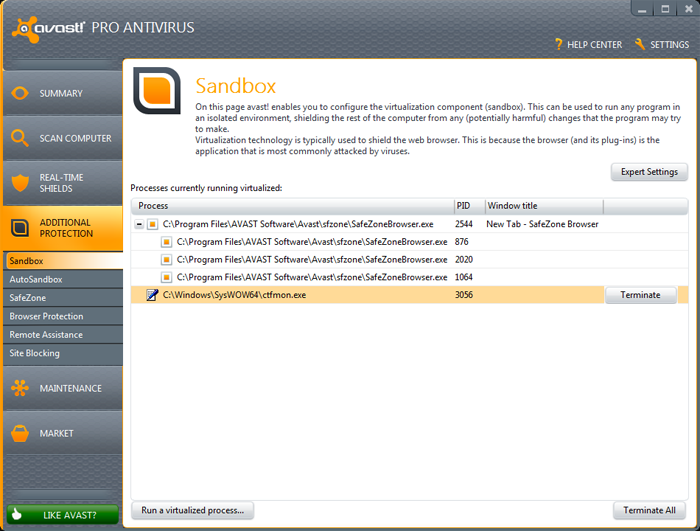Click the large Sandbox header icon

tap(157, 91)
